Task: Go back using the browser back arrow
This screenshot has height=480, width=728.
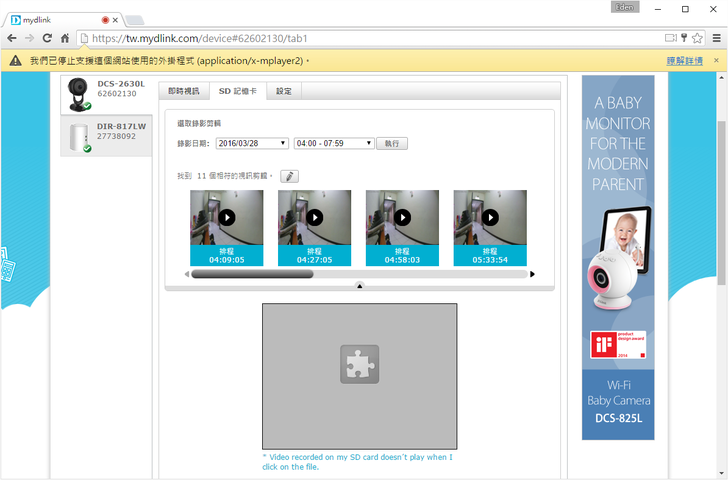Action: point(12,38)
